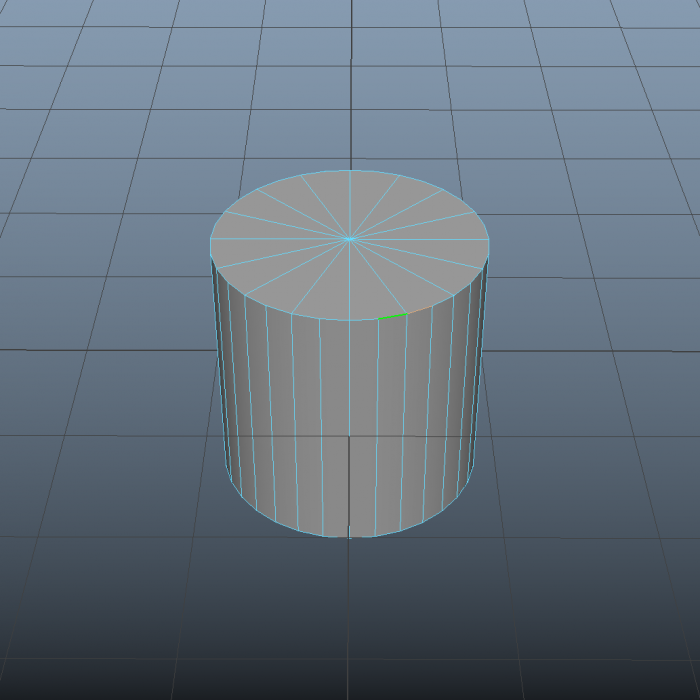
Task: Pick the front-center vertex on the top rim
Action: 349,321
